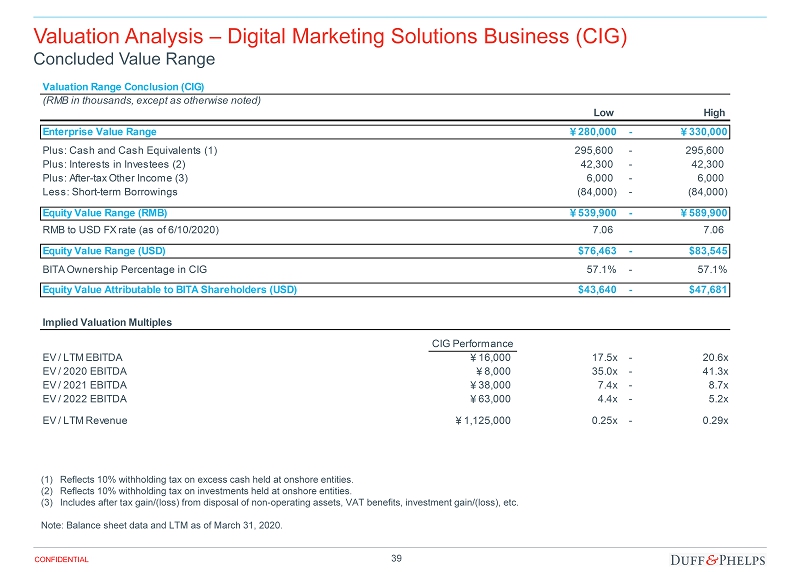Click the 'EV / LTM Revenue' row label
This screenshot has height=572, width=800.
point(85,420)
